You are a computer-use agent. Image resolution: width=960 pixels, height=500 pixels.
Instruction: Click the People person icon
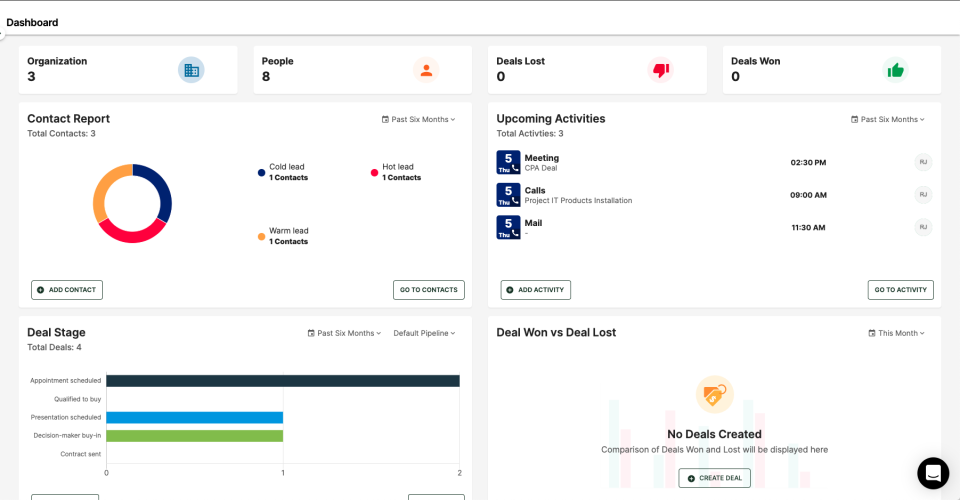(x=426, y=70)
